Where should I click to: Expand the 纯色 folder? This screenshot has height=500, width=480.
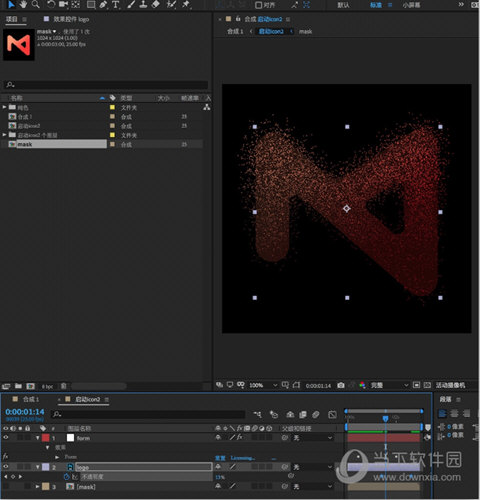[x=4, y=107]
